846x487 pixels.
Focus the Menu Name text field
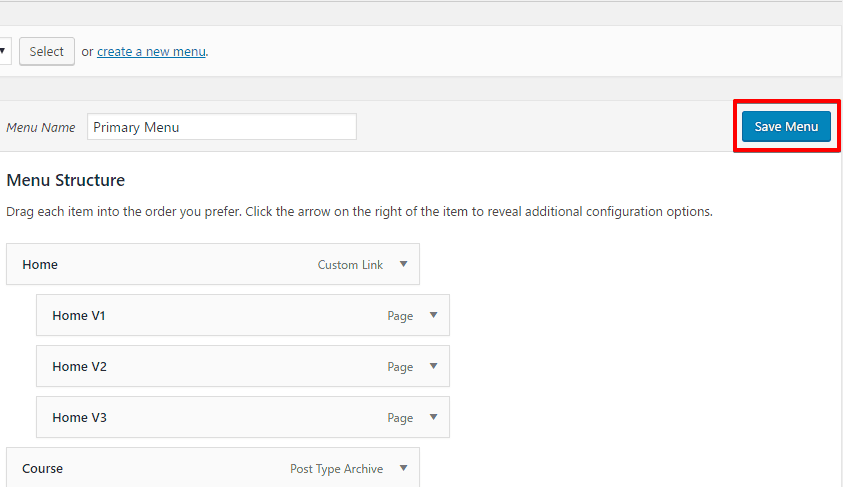click(221, 127)
